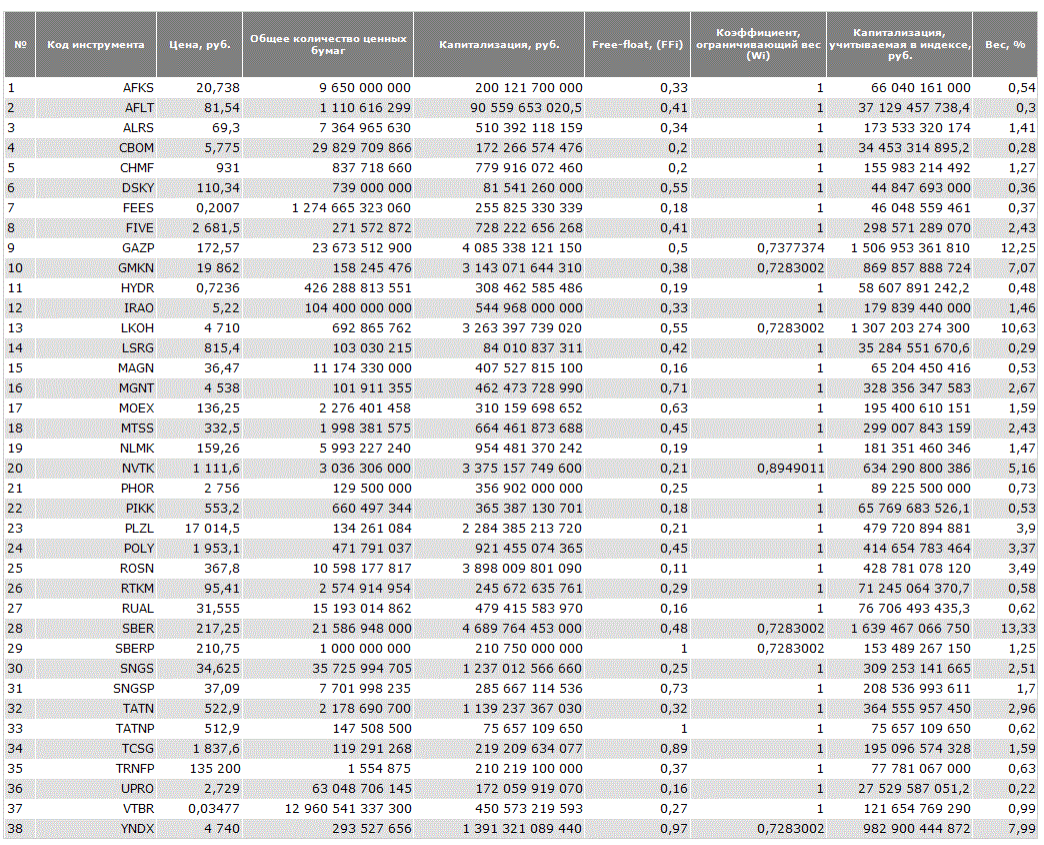
Task: Click GAZP coefficient value 0,7377374
Action: pyautogui.click(x=790, y=248)
